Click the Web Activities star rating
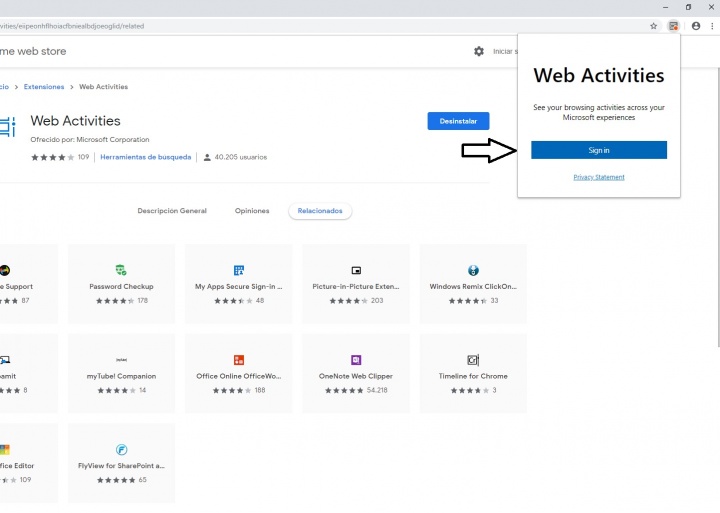Image resolution: width=720 pixels, height=513 pixels. click(52, 157)
